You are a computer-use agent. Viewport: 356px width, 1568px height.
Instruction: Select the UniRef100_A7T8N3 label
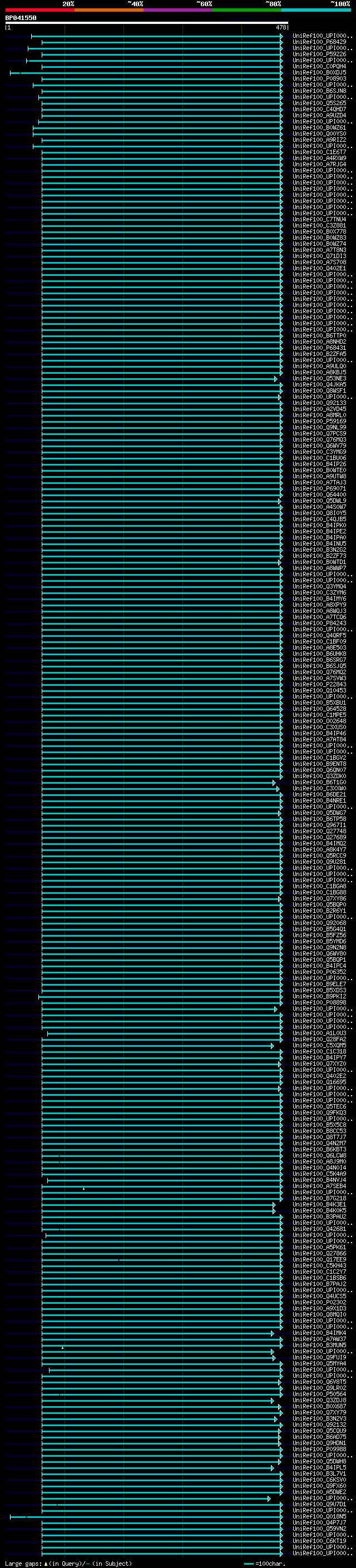point(319,250)
